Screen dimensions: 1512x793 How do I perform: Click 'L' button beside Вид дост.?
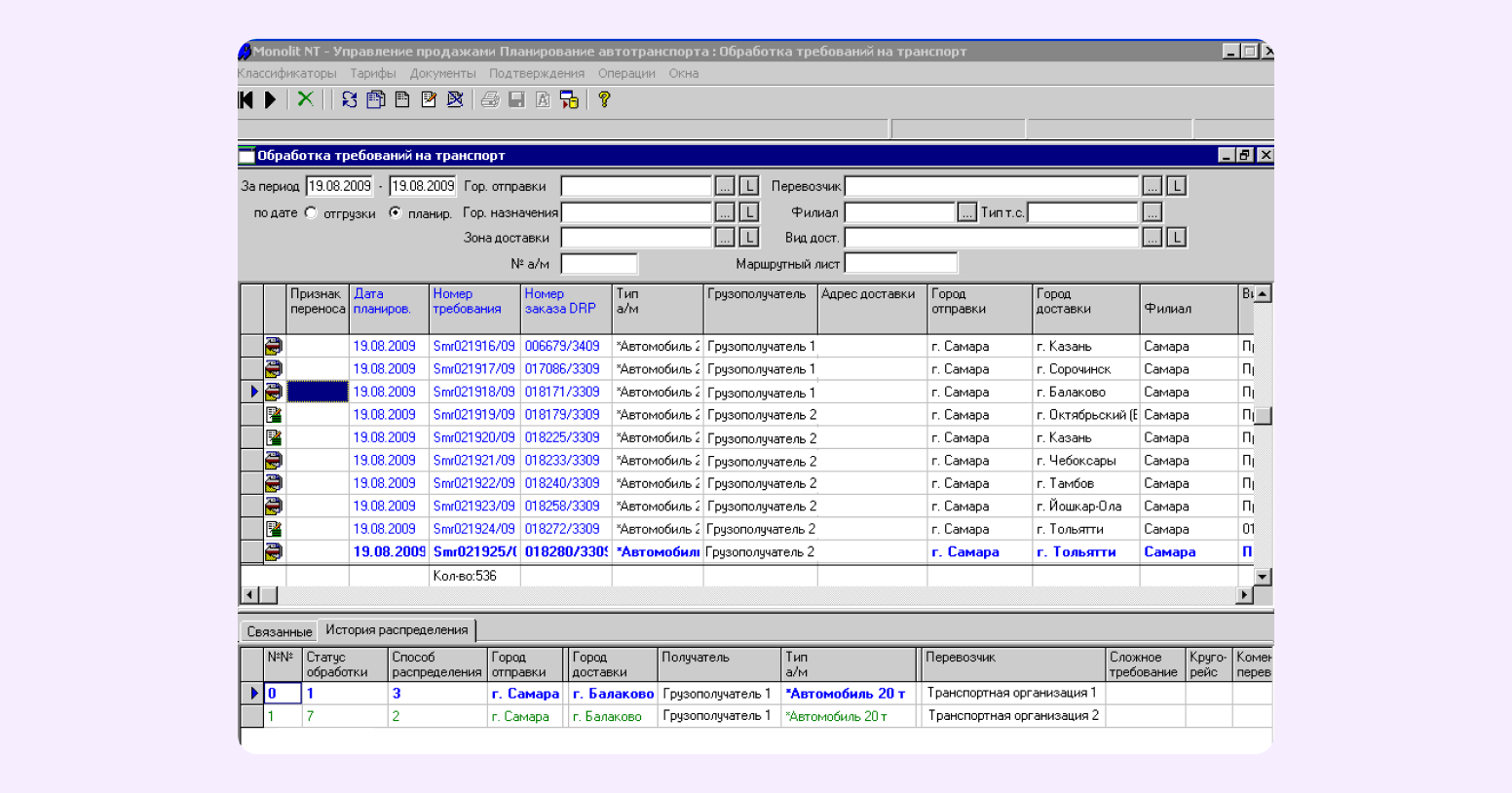(x=1177, y=237)
